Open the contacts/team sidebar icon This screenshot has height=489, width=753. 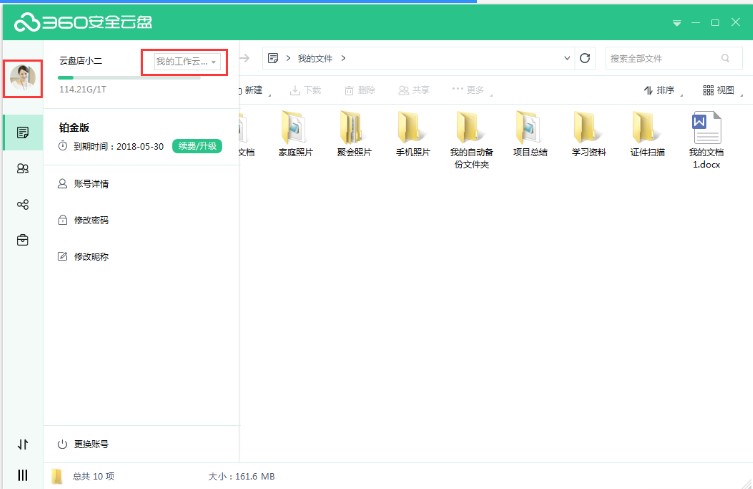coord(23,169)
